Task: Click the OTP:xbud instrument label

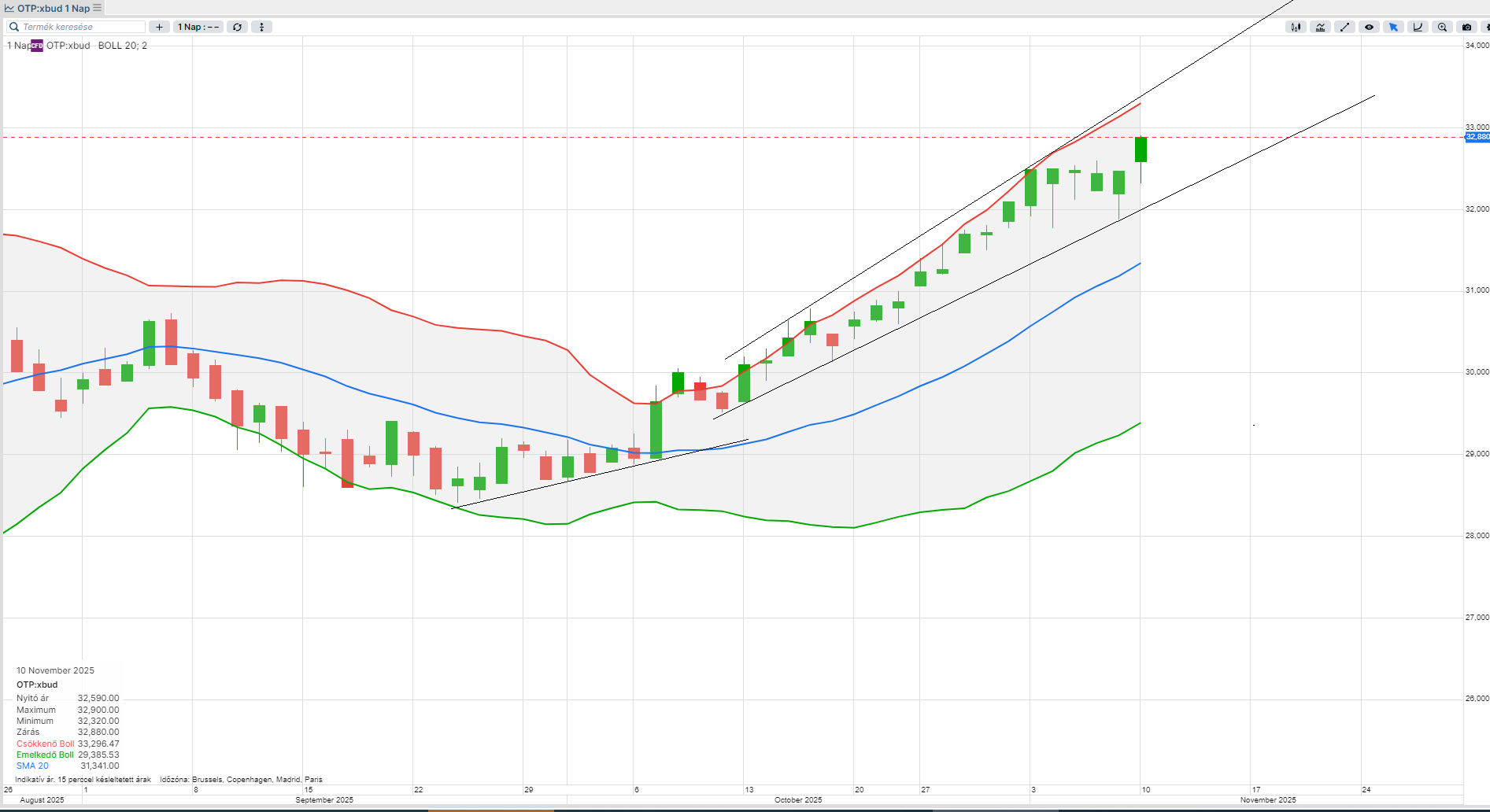Action: [68, 46]
